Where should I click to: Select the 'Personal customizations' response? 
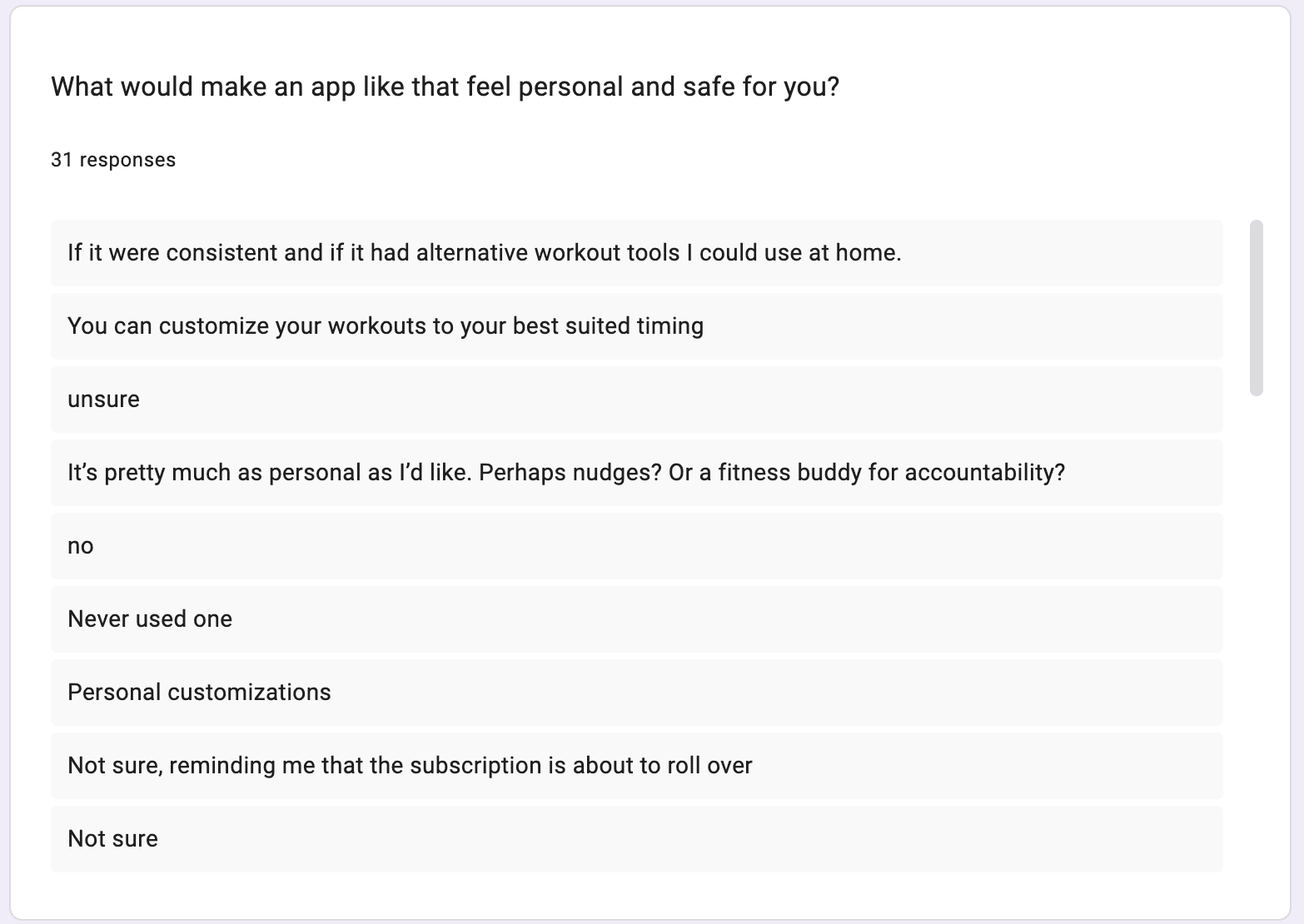click(637, 693)
